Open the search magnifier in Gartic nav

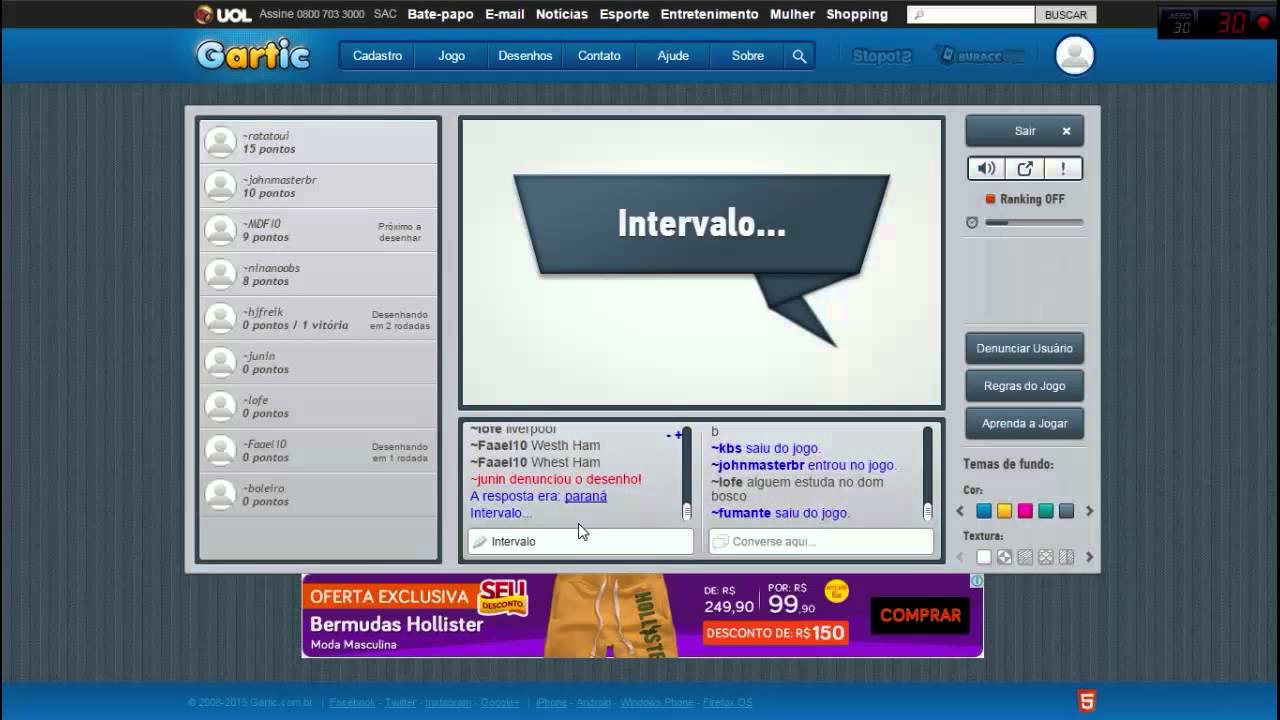tap(799, 56)
